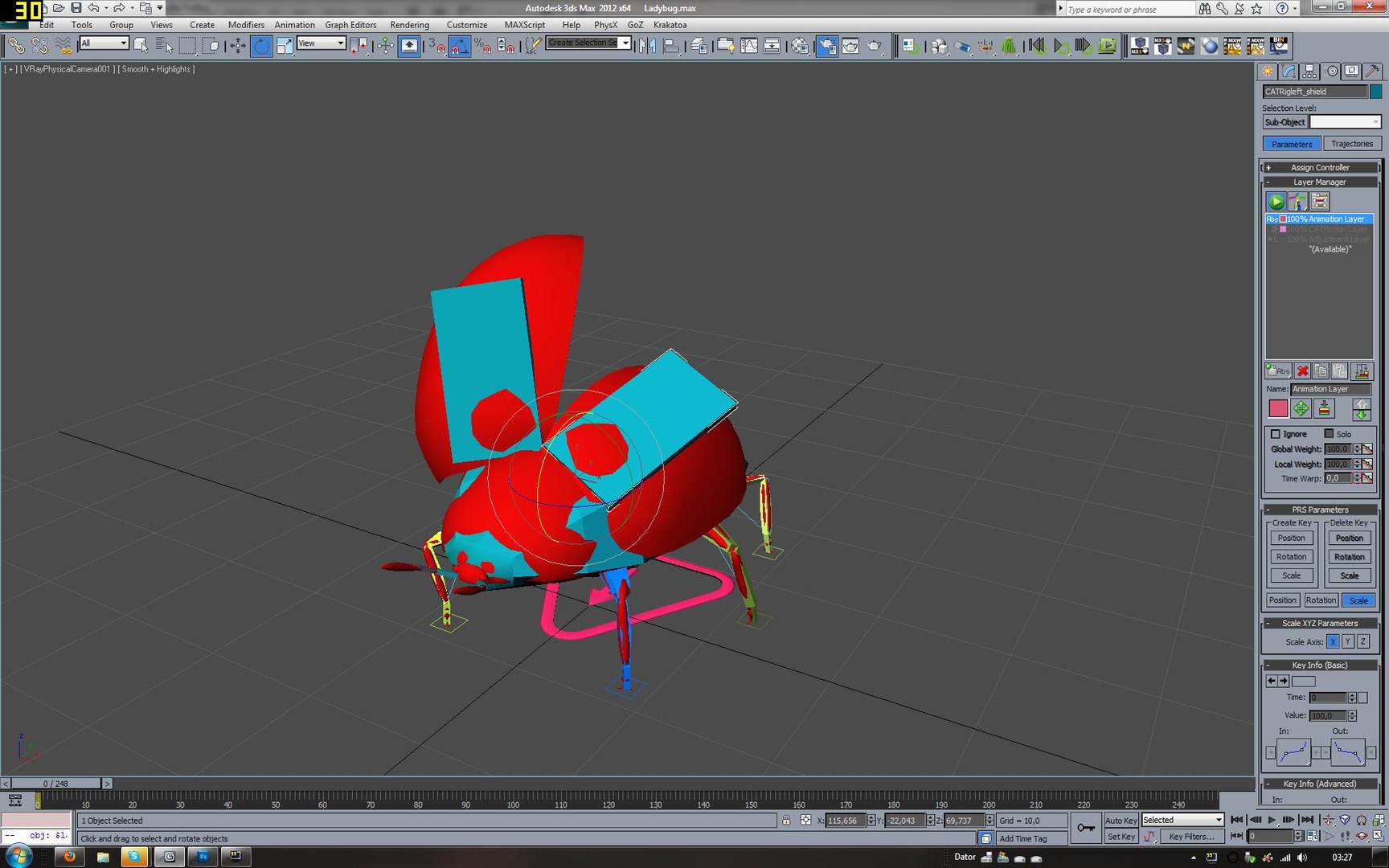This screenshot has width=1389, height=868.
Task: Select the Y scale axis
Action: [1348, 641]
